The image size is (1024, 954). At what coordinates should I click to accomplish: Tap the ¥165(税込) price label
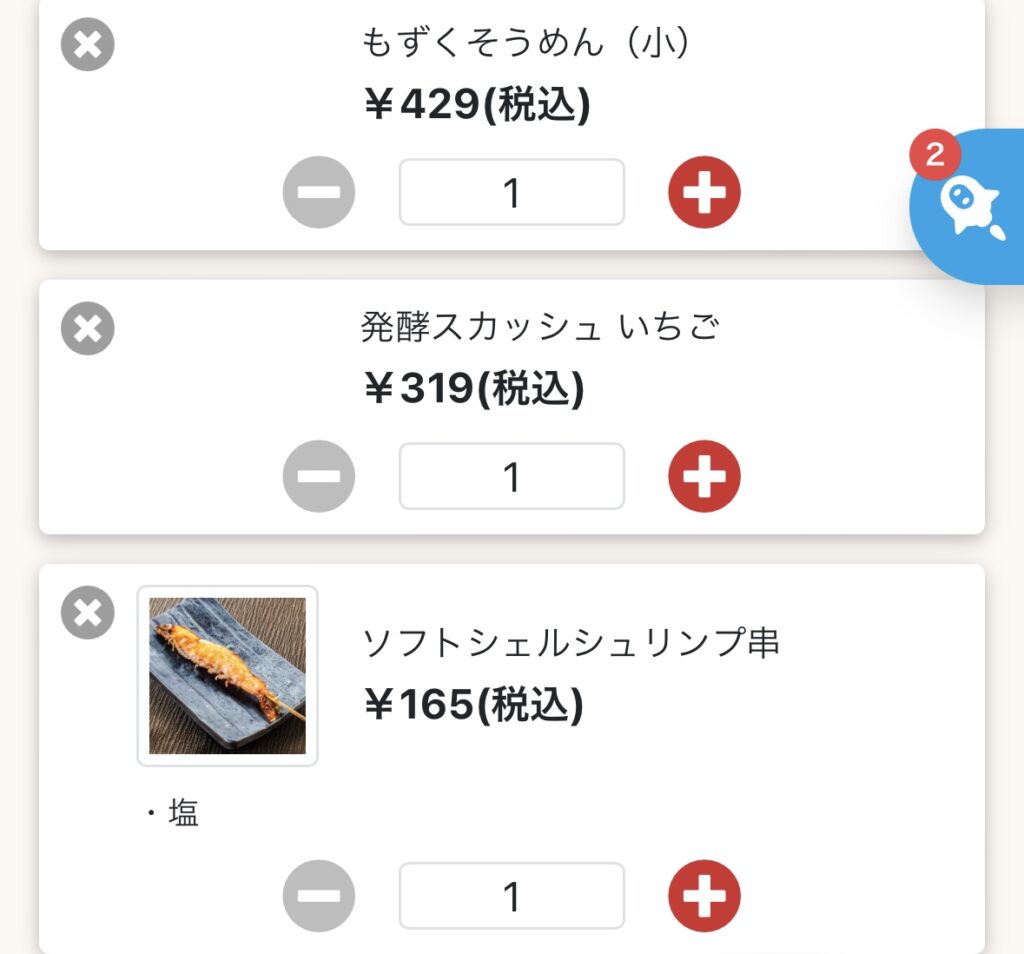coord(474,705)
